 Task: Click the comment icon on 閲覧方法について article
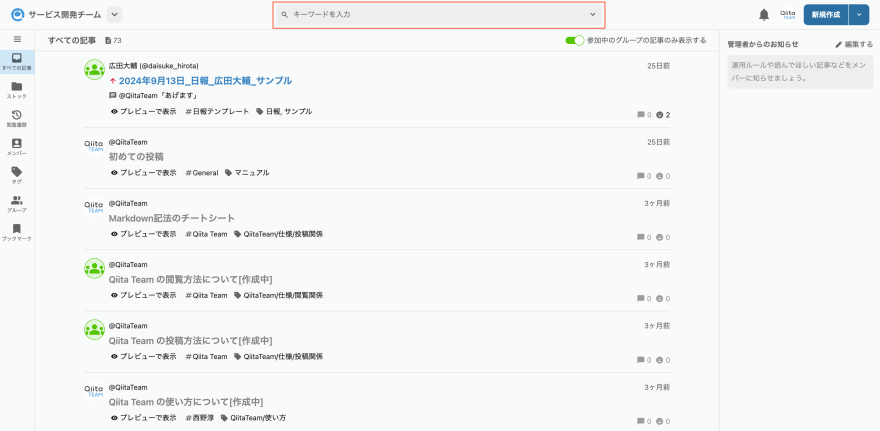[640, 299]
